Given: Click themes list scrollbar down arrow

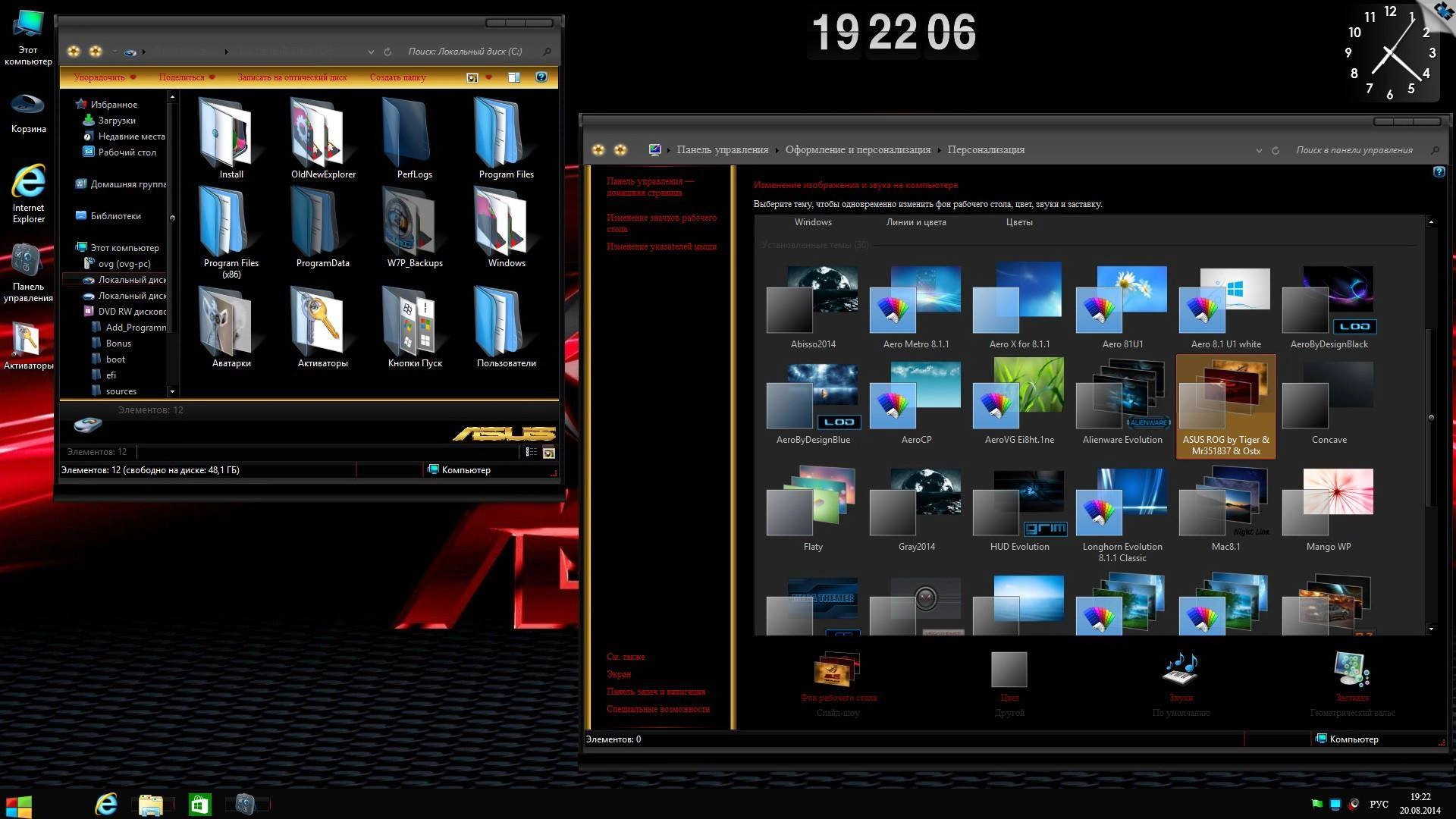Looking at the screenshot, I should (x=1431, y=629).
